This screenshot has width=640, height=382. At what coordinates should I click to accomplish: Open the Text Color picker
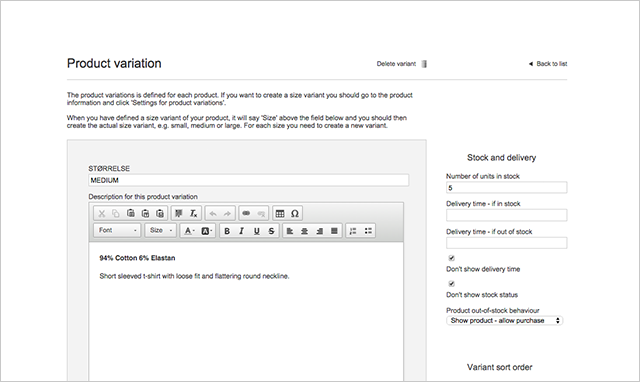(x=189, y=231)
